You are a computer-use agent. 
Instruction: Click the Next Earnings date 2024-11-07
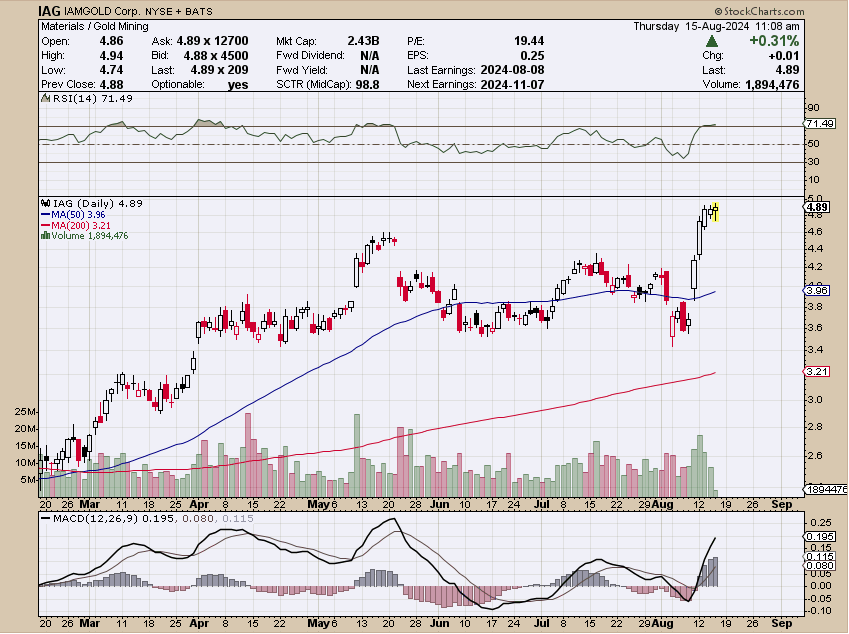pos(512,84)
